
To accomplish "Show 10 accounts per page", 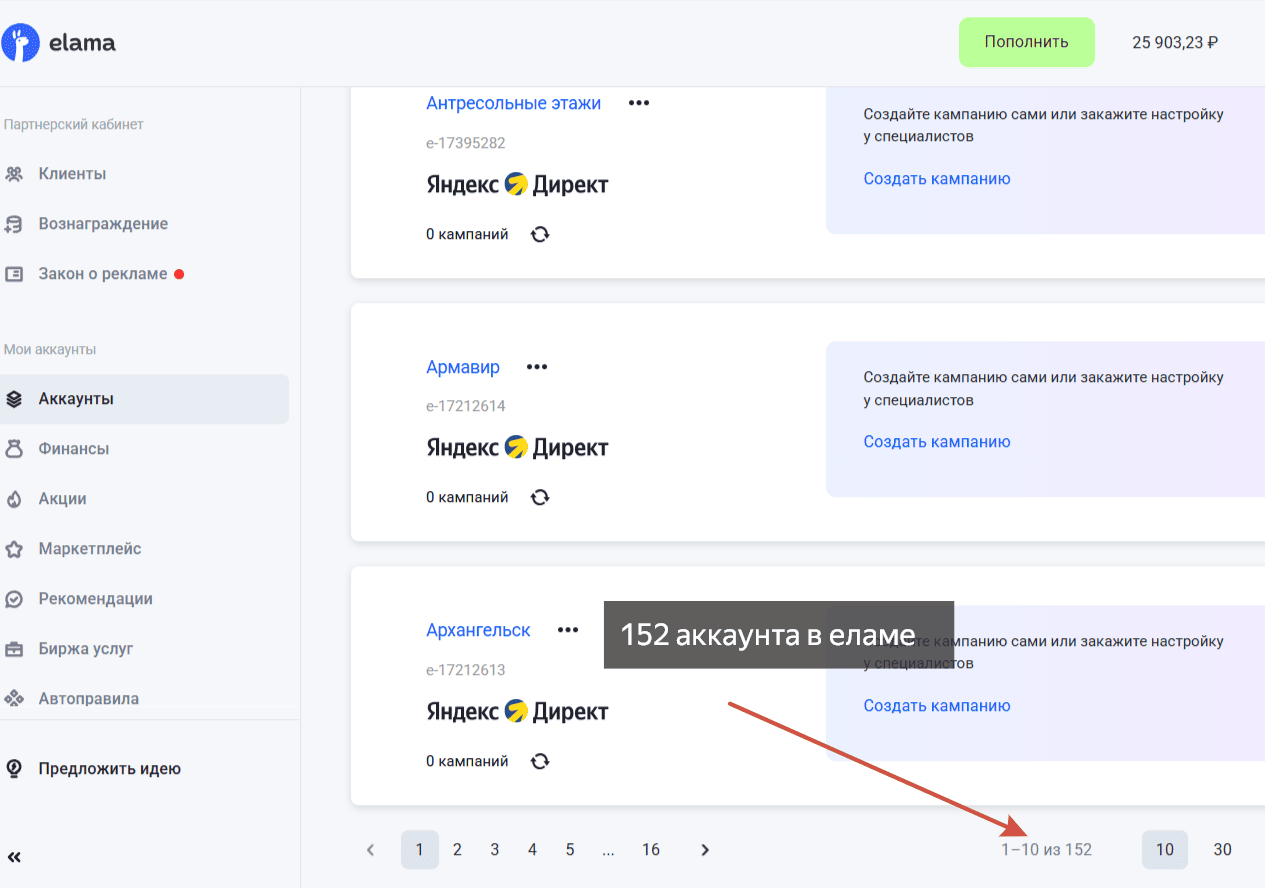I will (x=1165, y=850).
